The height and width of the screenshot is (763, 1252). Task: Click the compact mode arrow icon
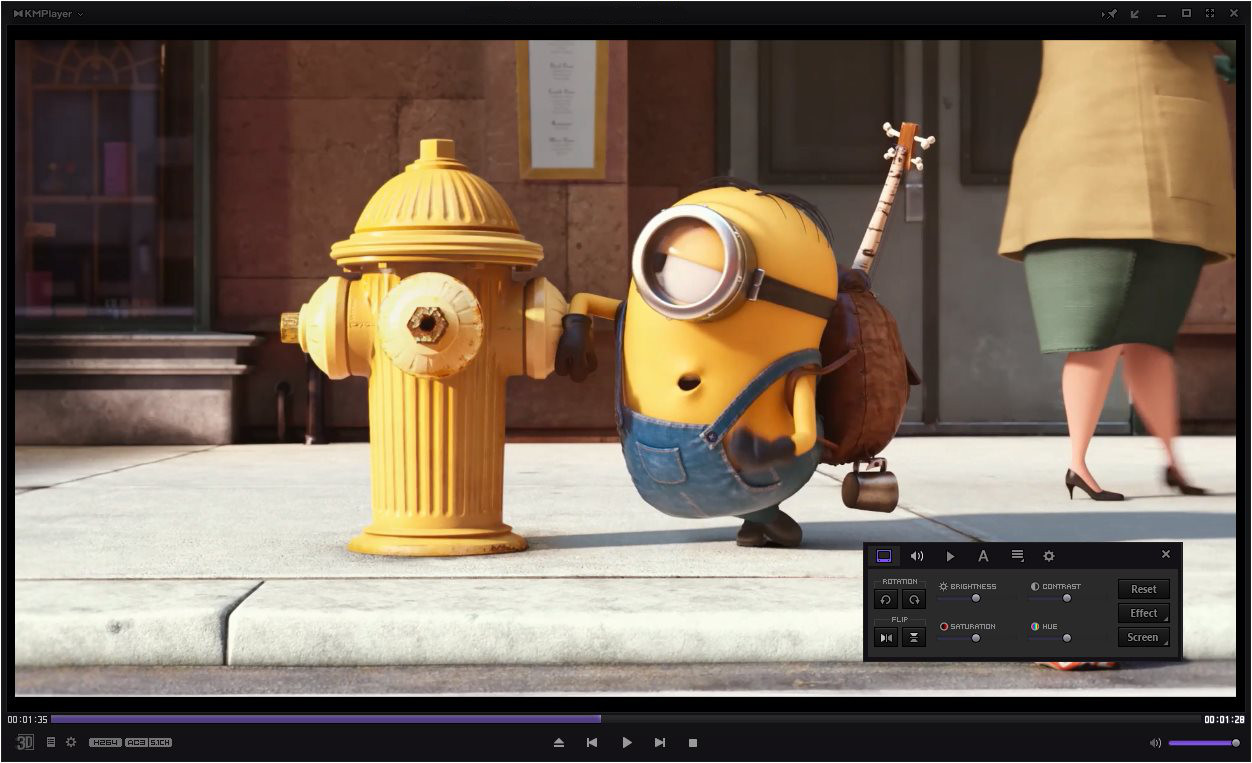click(1135, 14)
